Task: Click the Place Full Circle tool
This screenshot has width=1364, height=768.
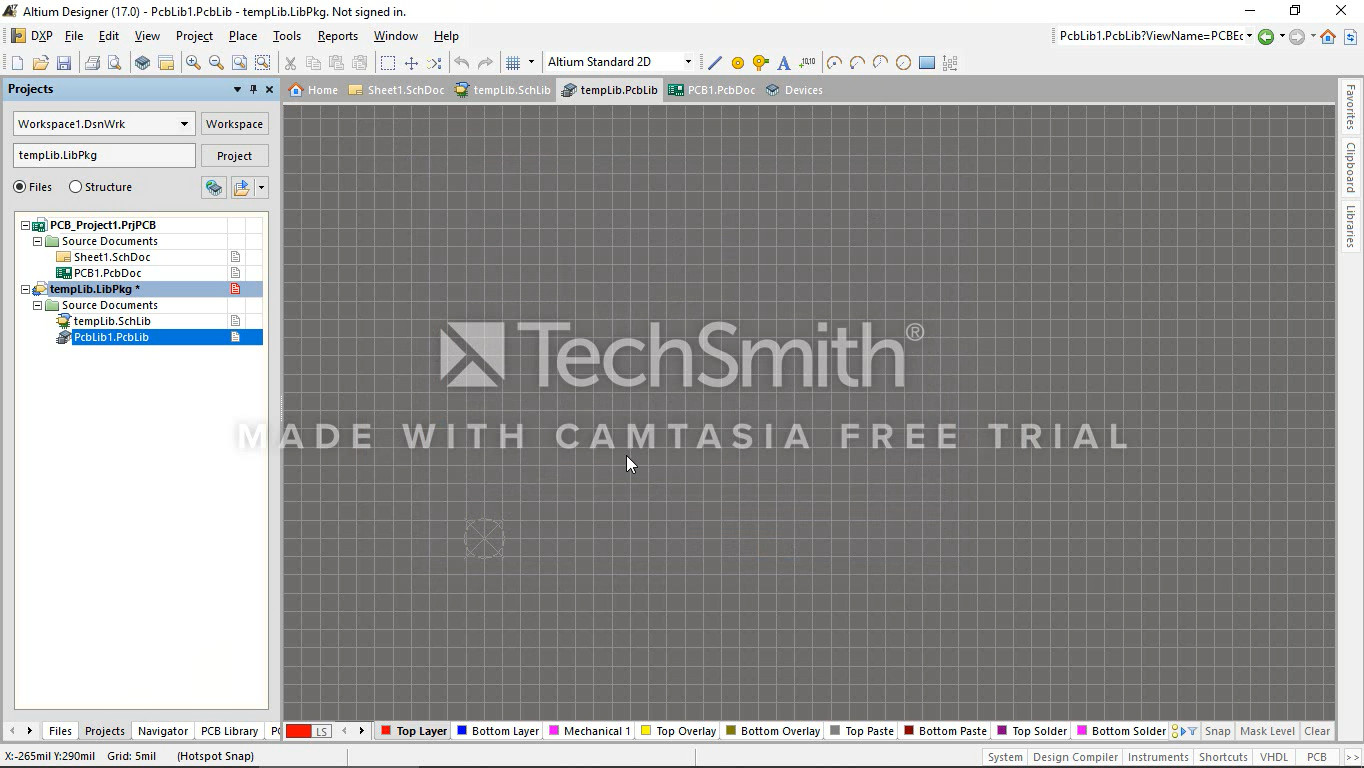Action: (903, 63)
